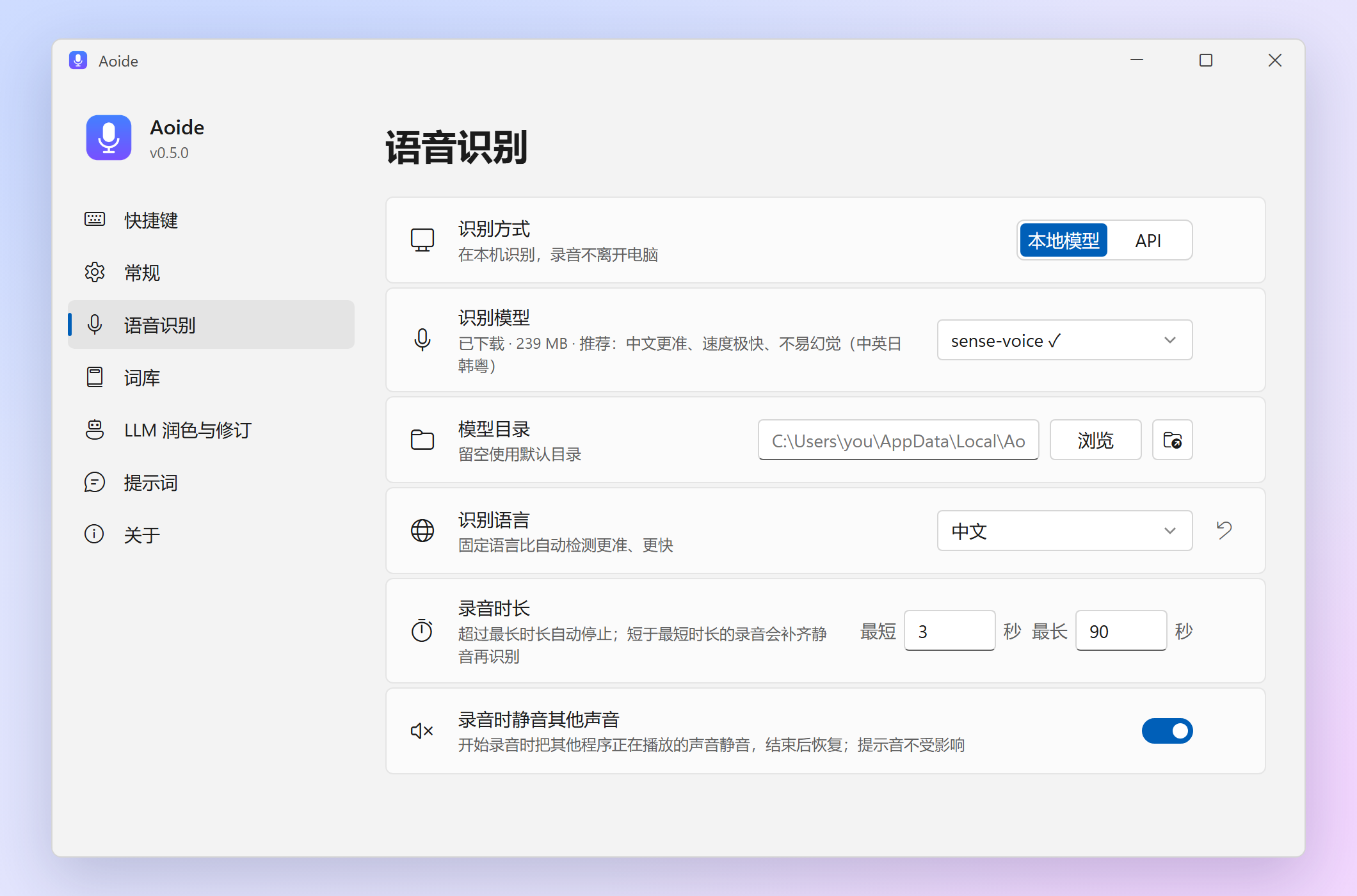Select the 本地模型 recognition mode
This screenshot has width=1357, height=896.
click(1063, 240)
